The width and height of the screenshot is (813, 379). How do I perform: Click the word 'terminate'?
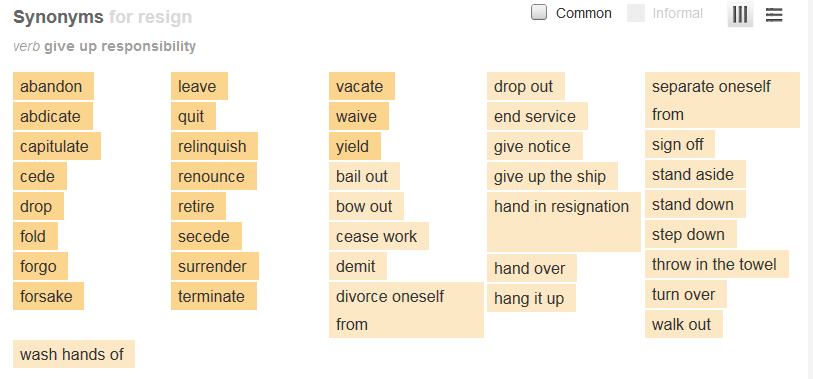(x=214, y=297)
